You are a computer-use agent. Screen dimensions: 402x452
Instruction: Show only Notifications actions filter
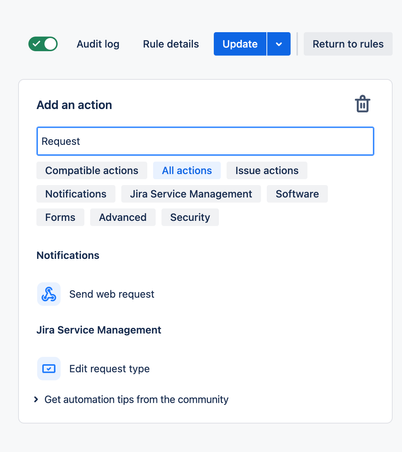pyautogui.click(x=76, y=194)
